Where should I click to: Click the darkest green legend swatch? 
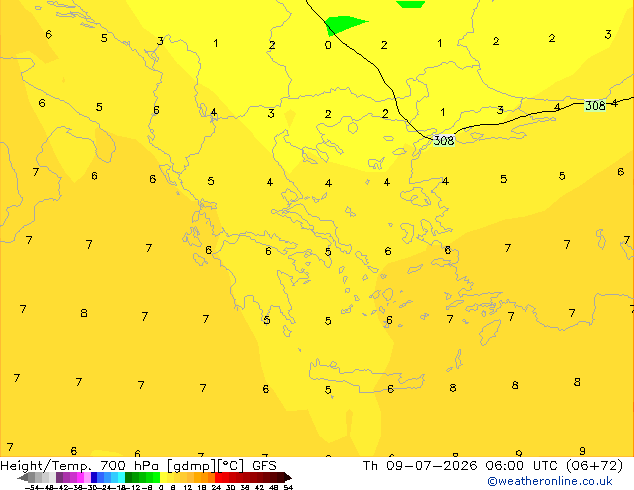click(x=129, y=477)
